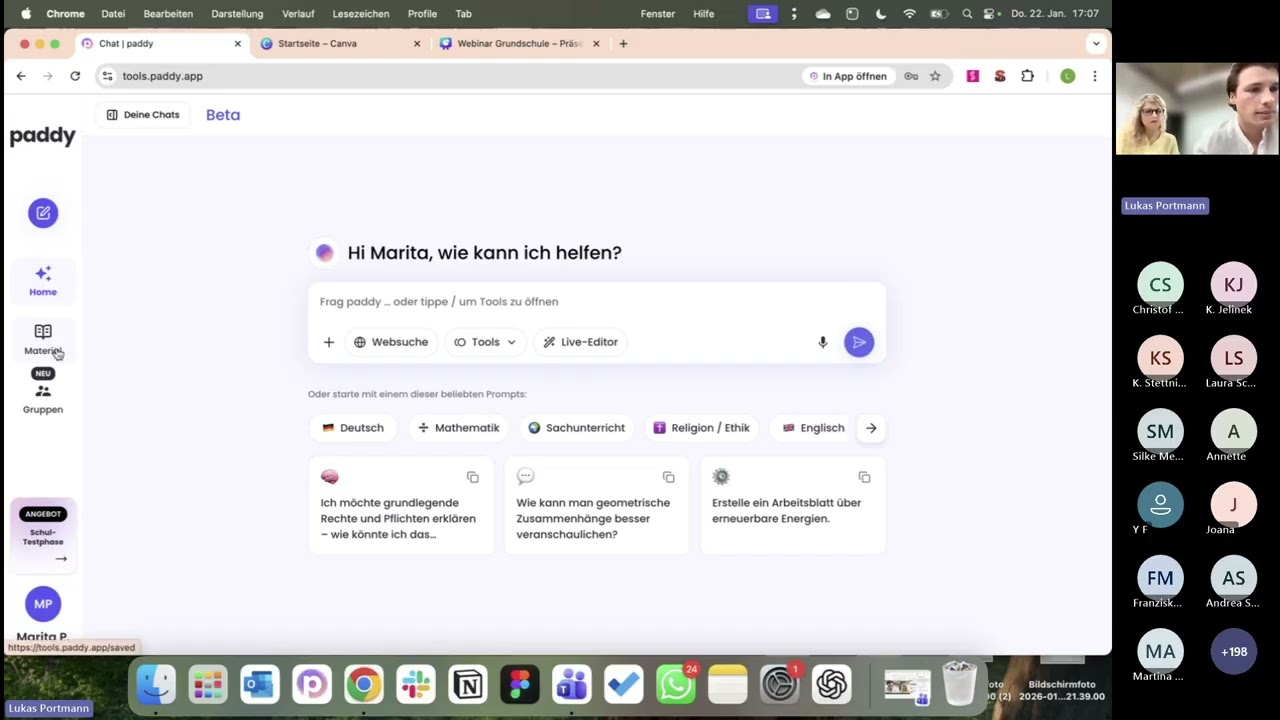1280x720 pixels.
Task: Select the Sachunterricht prompt category
Action: point(576,428)
